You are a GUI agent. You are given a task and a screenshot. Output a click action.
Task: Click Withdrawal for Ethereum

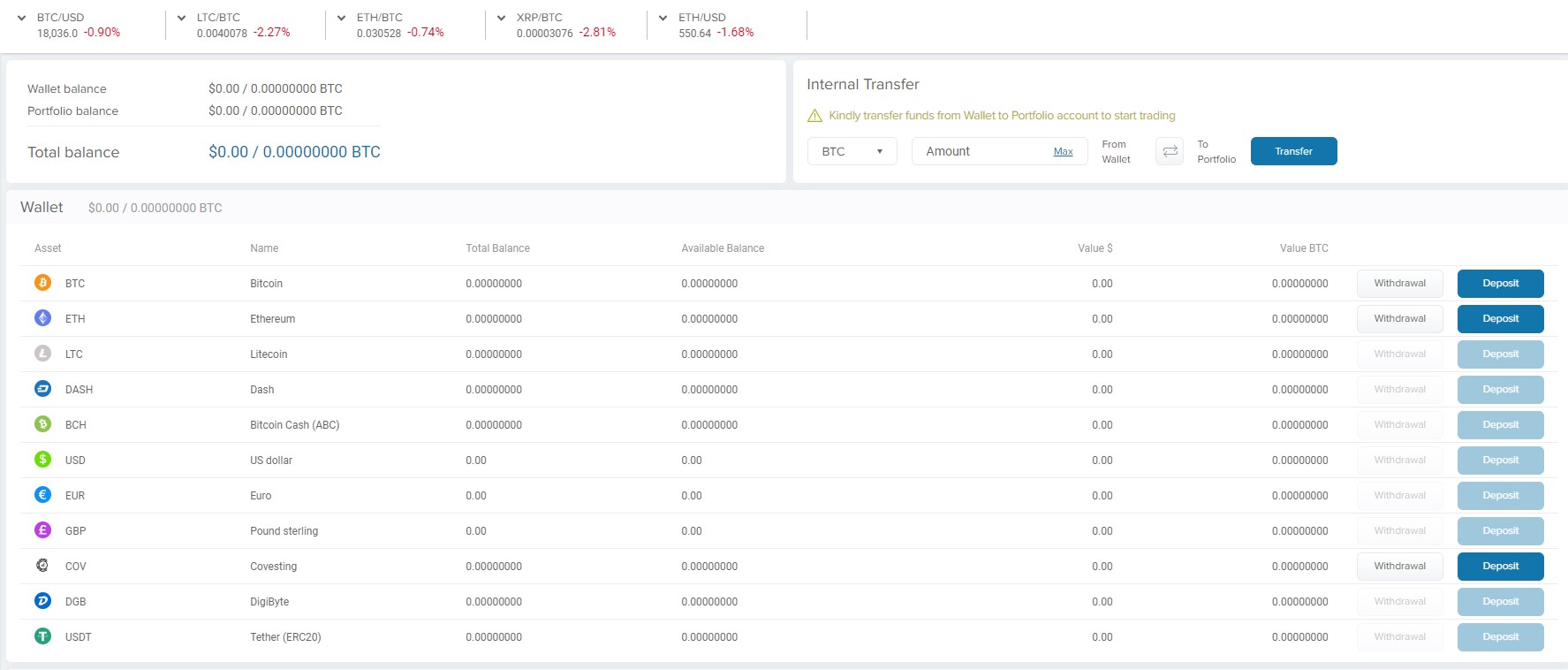click(1400, 318)
